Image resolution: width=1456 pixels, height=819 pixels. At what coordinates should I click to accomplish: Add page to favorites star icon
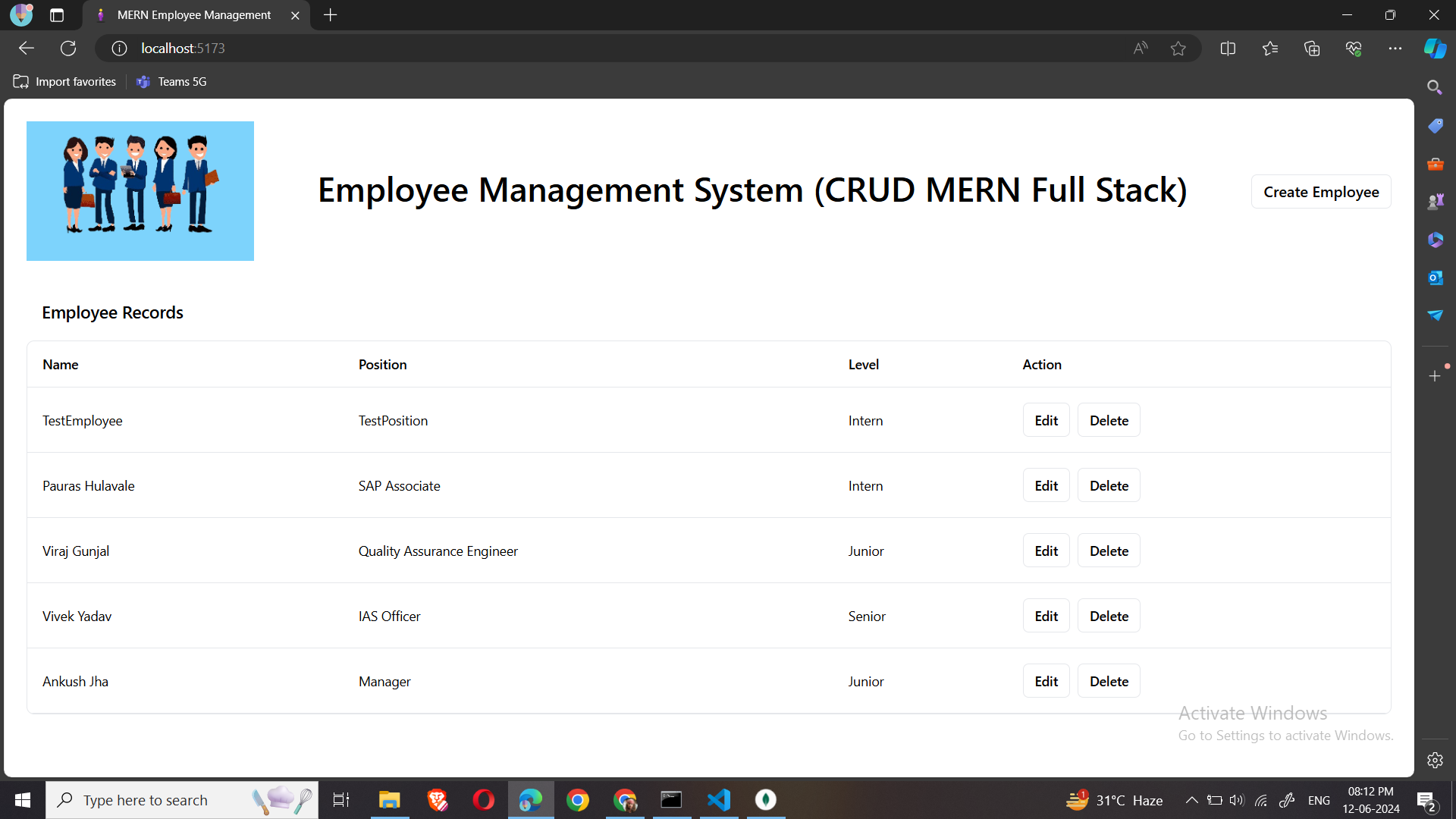(x=1178, y=49)
